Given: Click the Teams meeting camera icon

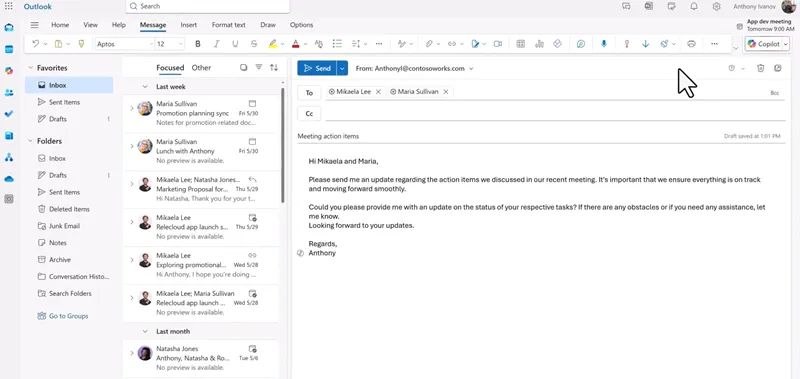Looking at the screenshot, I should pos(498,44).
